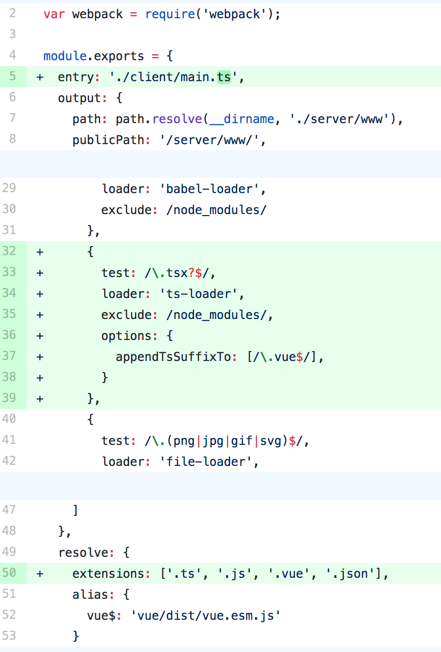Click the 'file-loader' string on line 42
441x652 pixels.
(209, 462)
